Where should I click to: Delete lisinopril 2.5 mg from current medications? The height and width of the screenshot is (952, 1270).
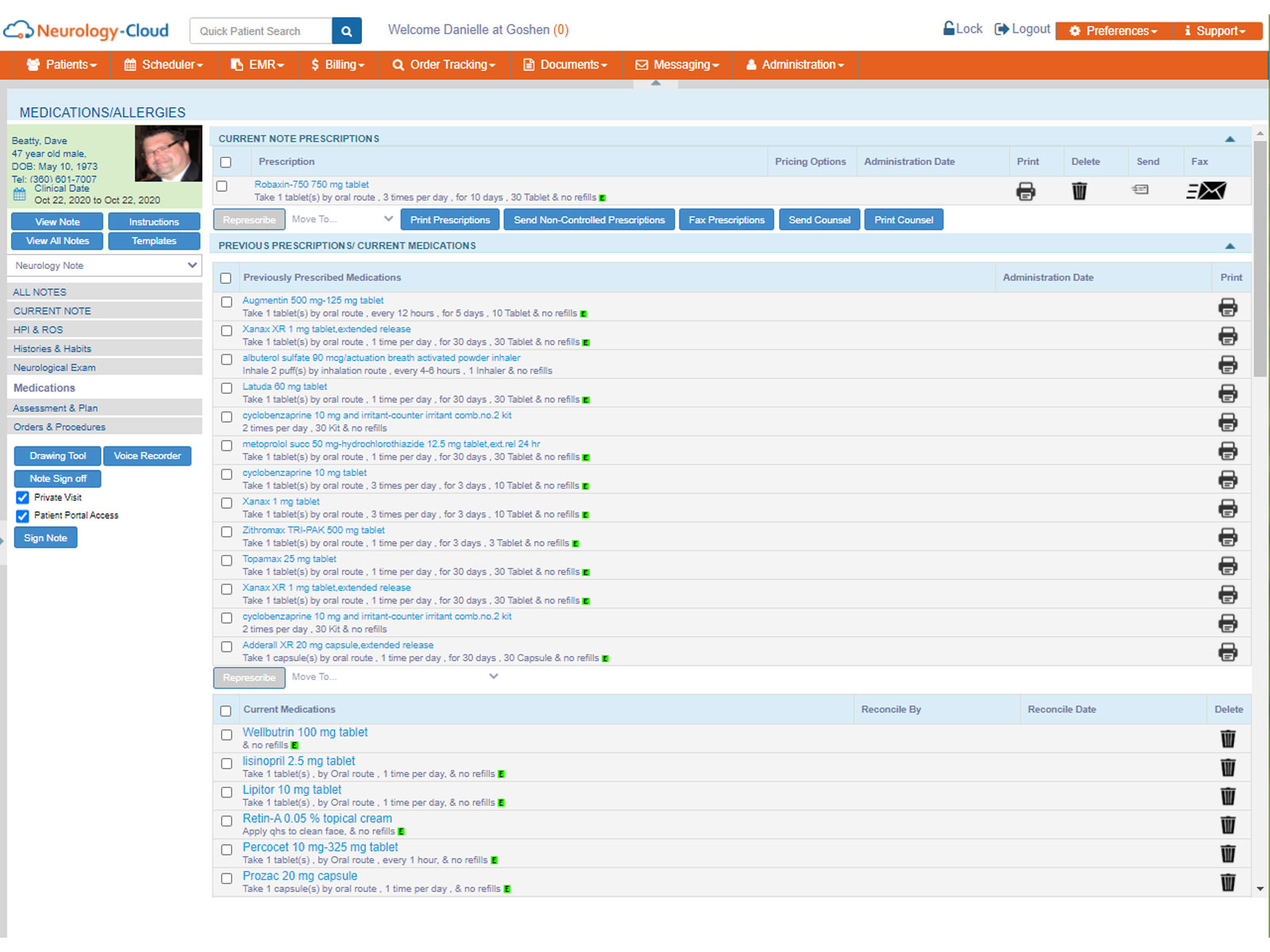(x=1228, y=767)
